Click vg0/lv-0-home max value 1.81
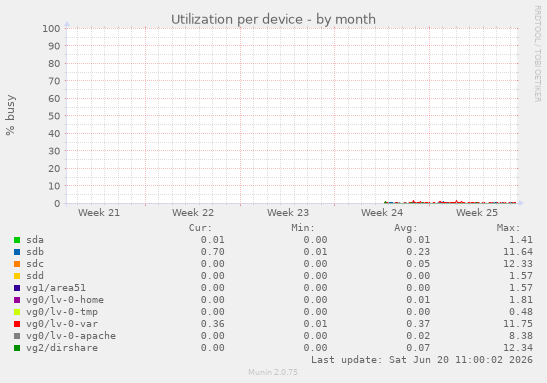 tap(521, 300)
